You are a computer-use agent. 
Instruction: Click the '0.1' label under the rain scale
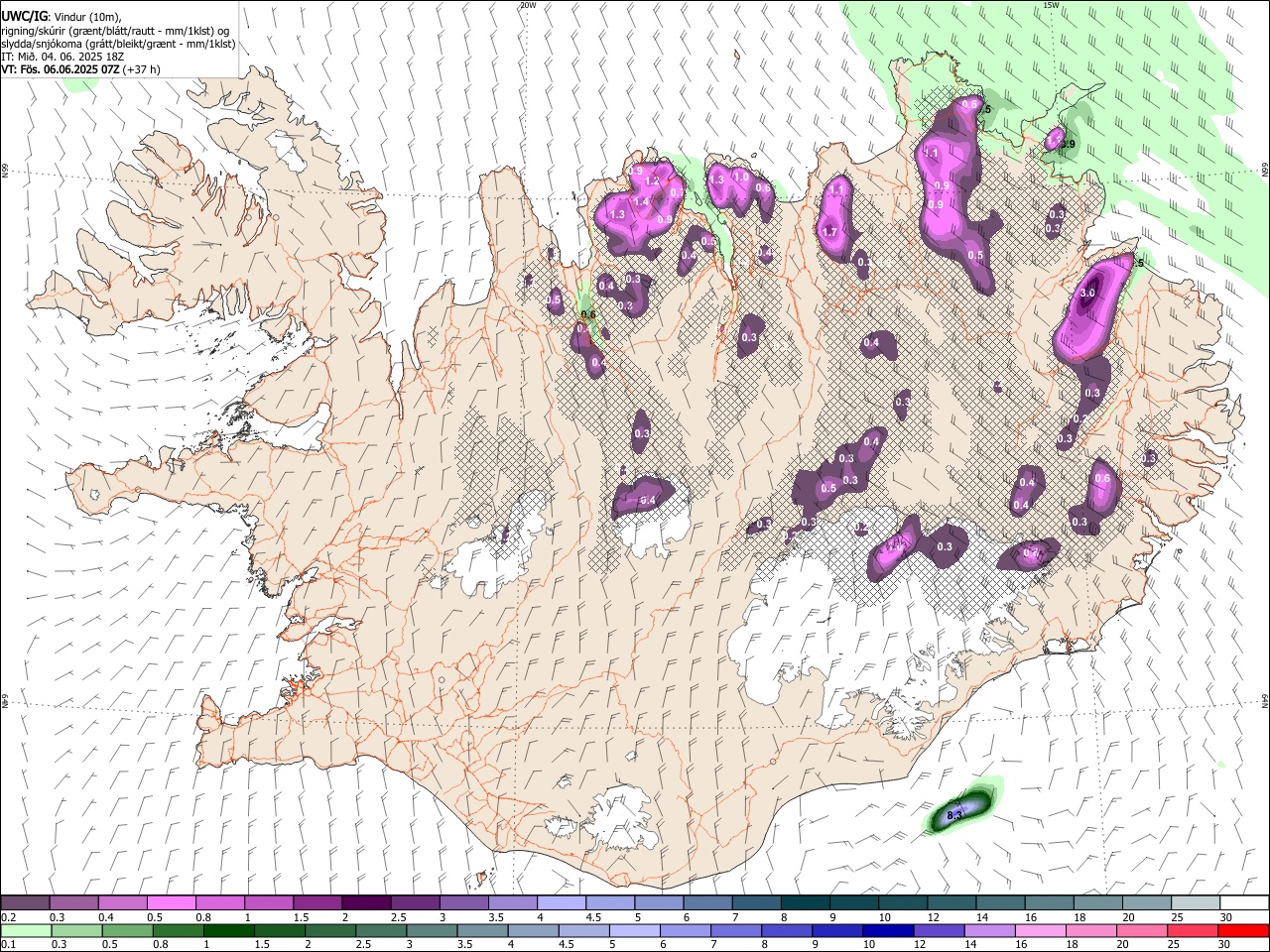click(x=8, y=944)
